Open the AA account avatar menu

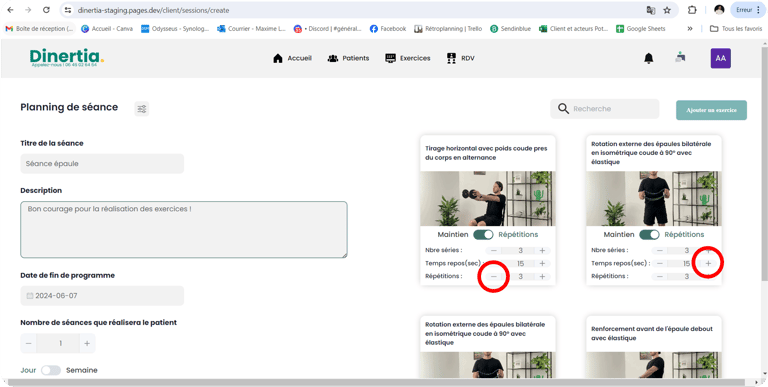coord(720,58)
